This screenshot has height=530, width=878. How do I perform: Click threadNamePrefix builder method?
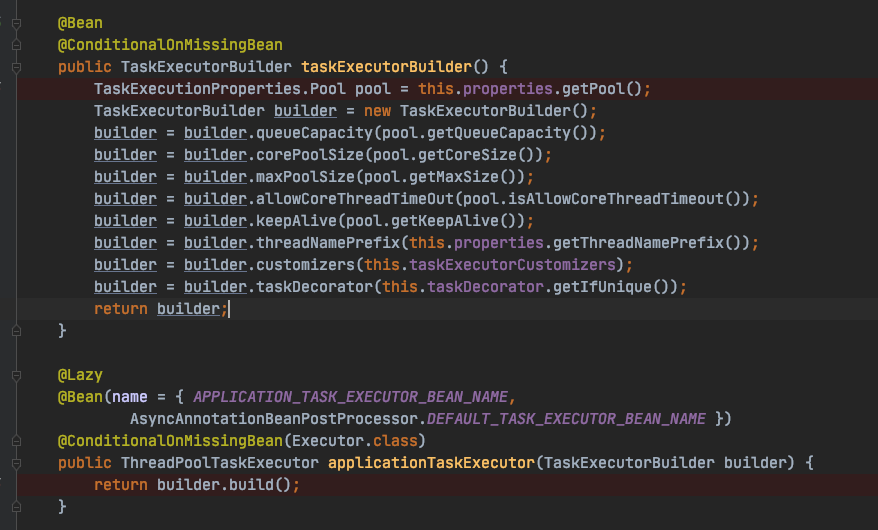tap(328, 243)
